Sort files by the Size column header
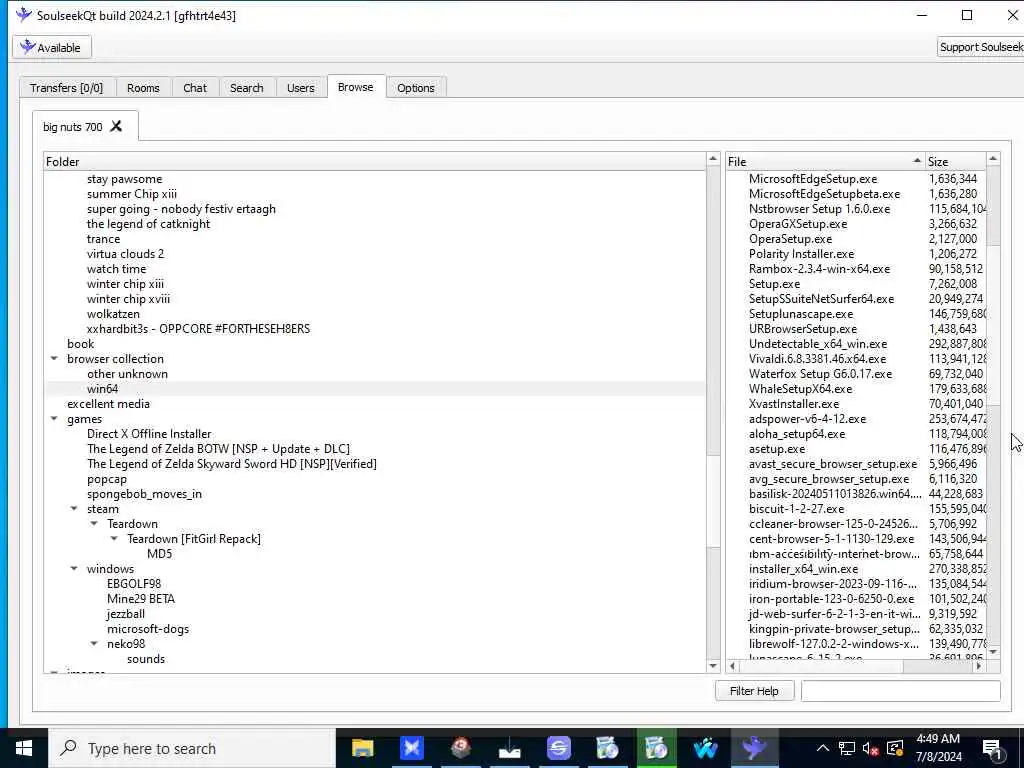 click(955, 161)
